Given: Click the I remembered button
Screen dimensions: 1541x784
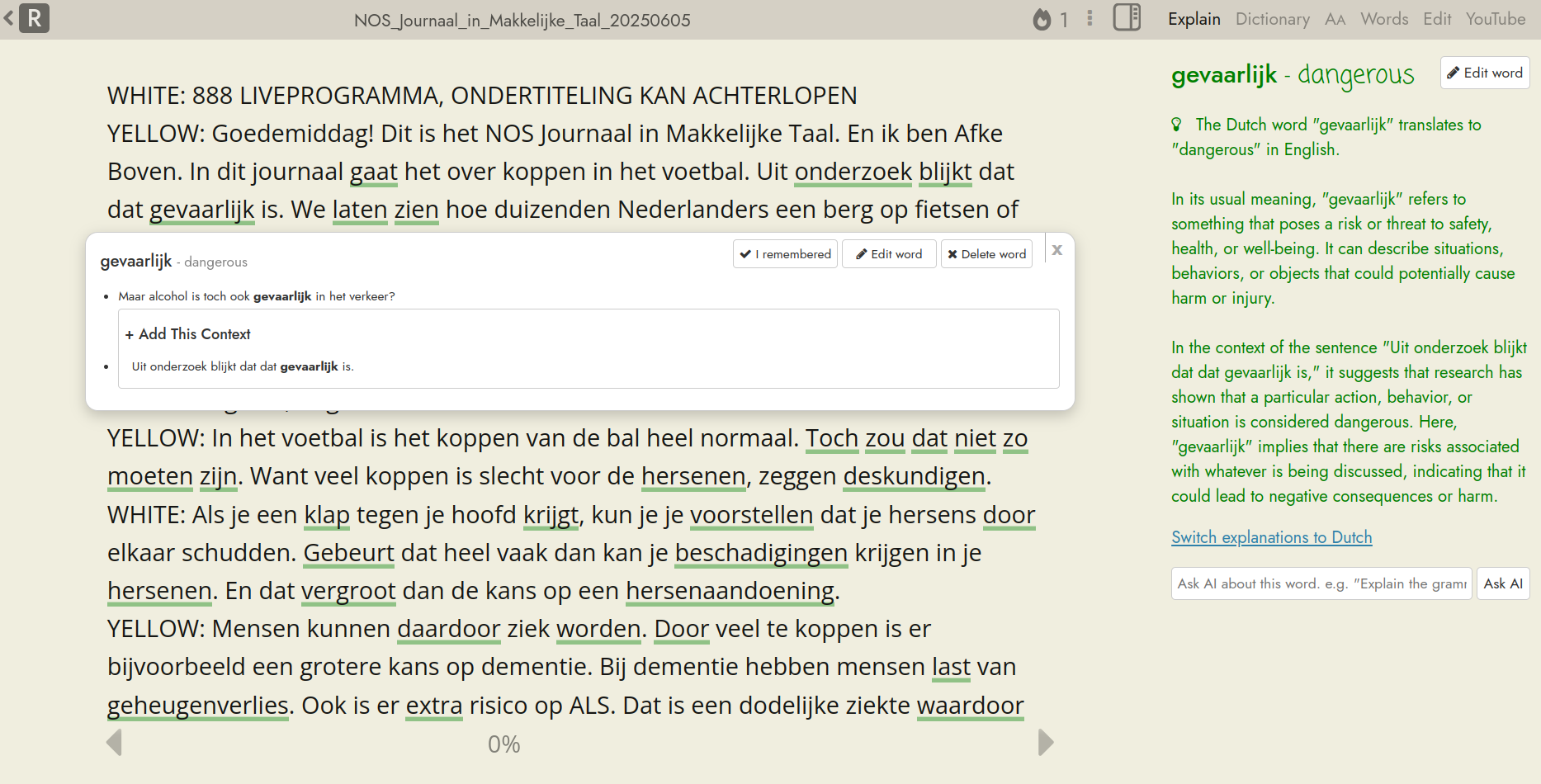Looking at the screenshot, I should 785,254.
